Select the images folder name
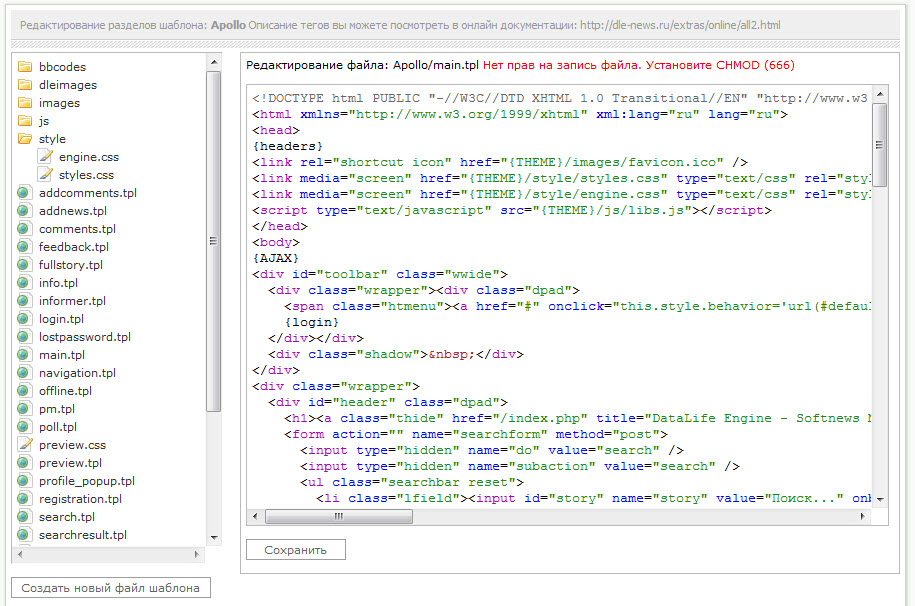 (x=60, y=103)
